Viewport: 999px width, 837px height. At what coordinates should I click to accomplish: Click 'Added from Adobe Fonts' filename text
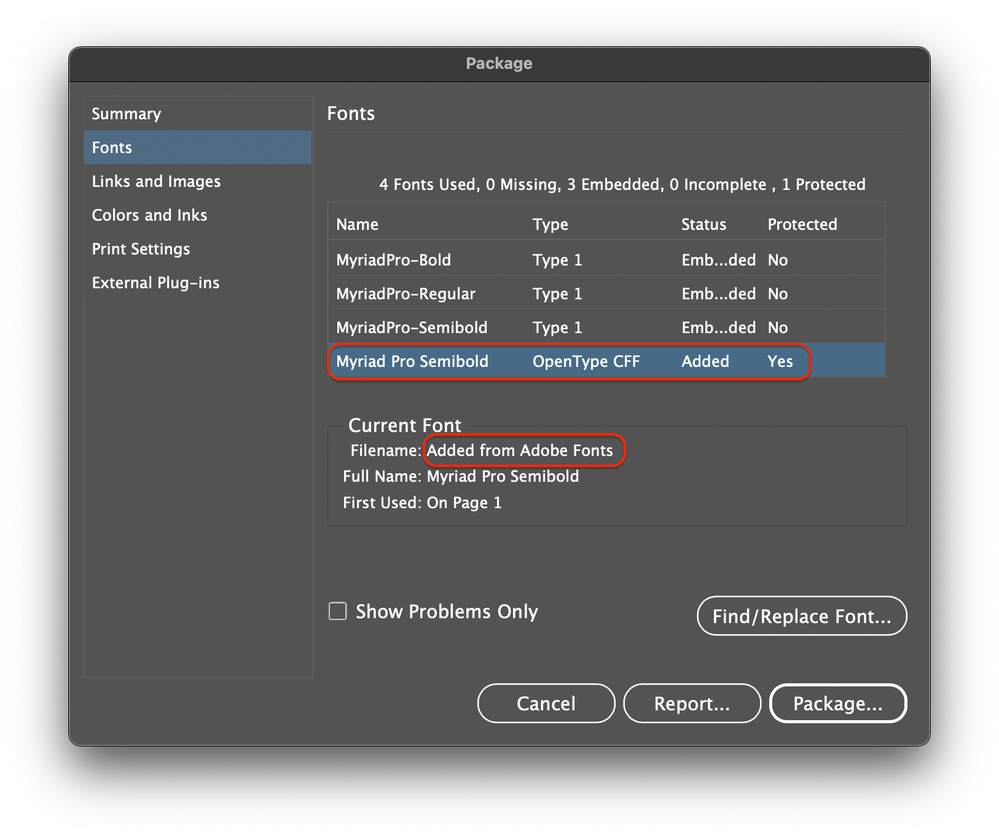[519, 450]
